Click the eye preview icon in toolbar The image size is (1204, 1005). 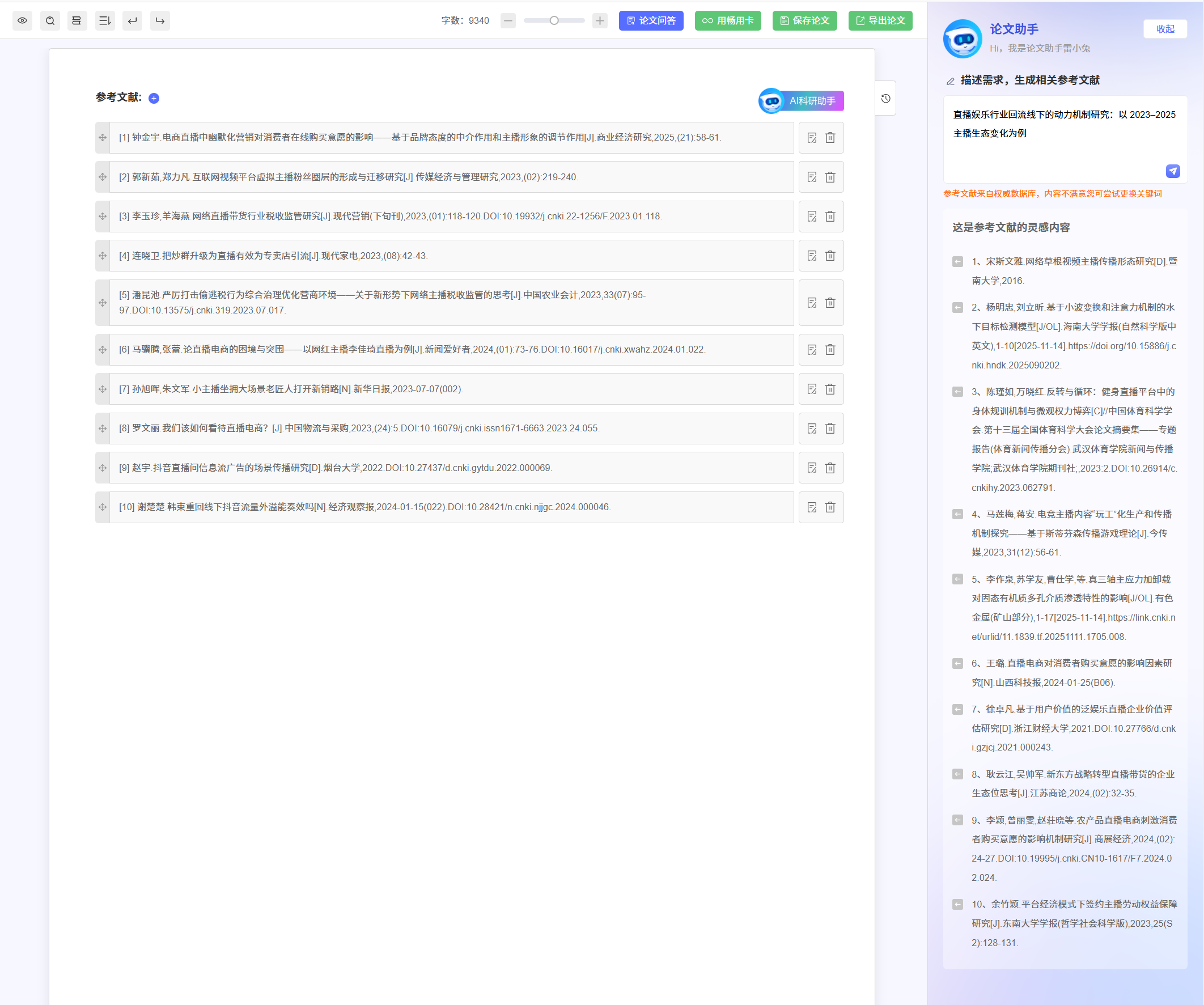pos(22,20)
